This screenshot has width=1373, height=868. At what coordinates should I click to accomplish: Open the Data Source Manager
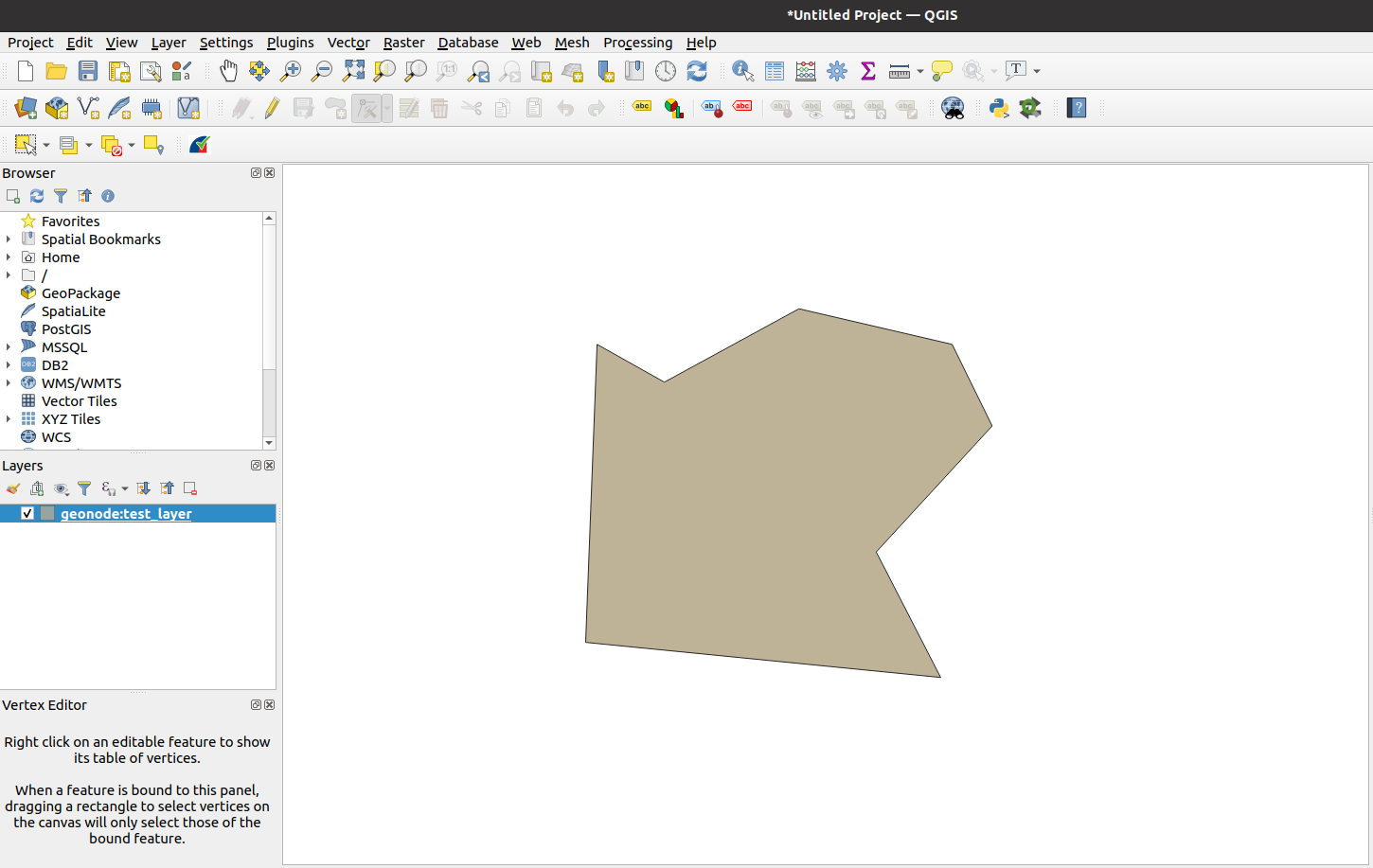(x=26, y=108)
